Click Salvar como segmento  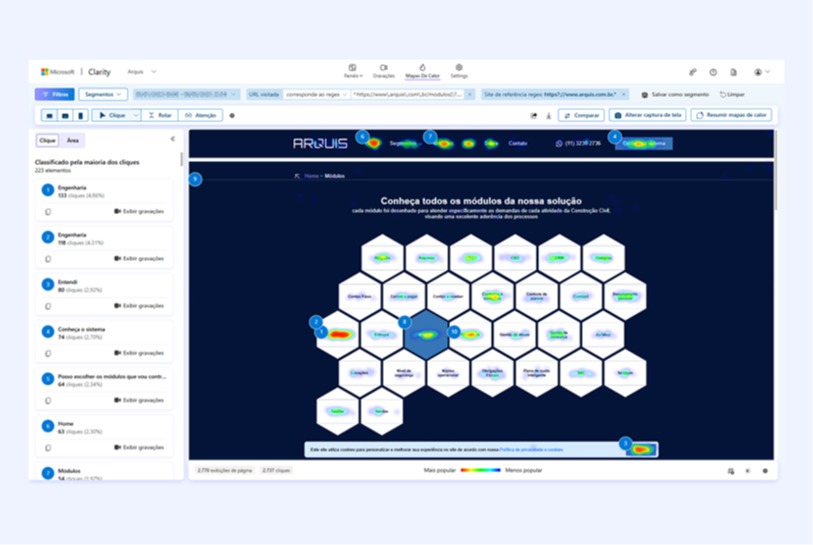click(x=675, y=94)
